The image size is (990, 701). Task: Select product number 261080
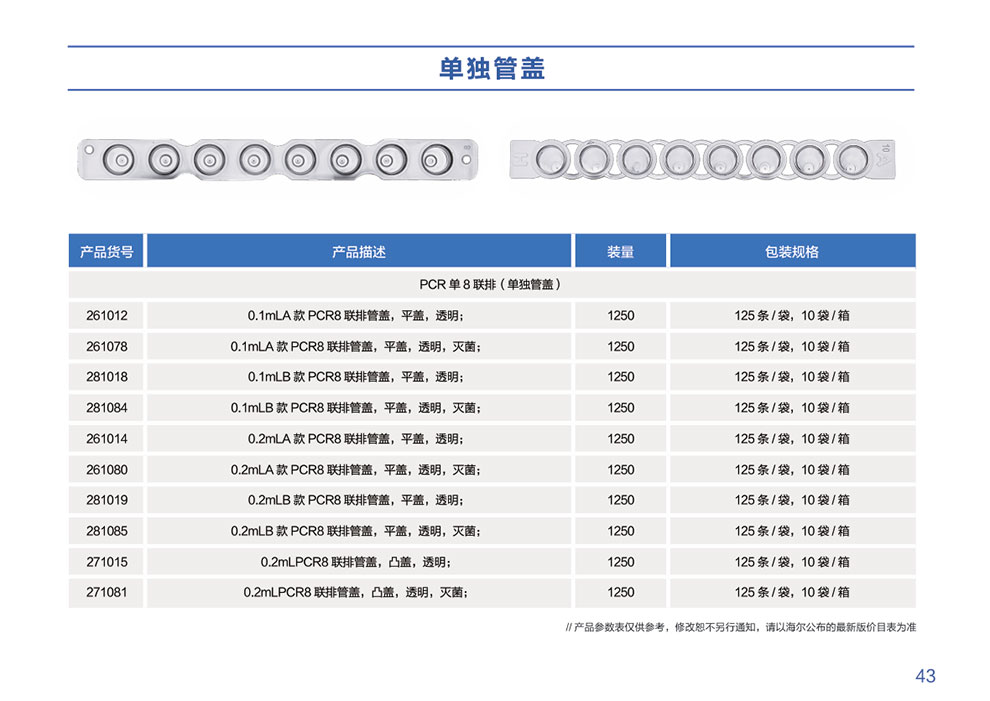[107, 470]
